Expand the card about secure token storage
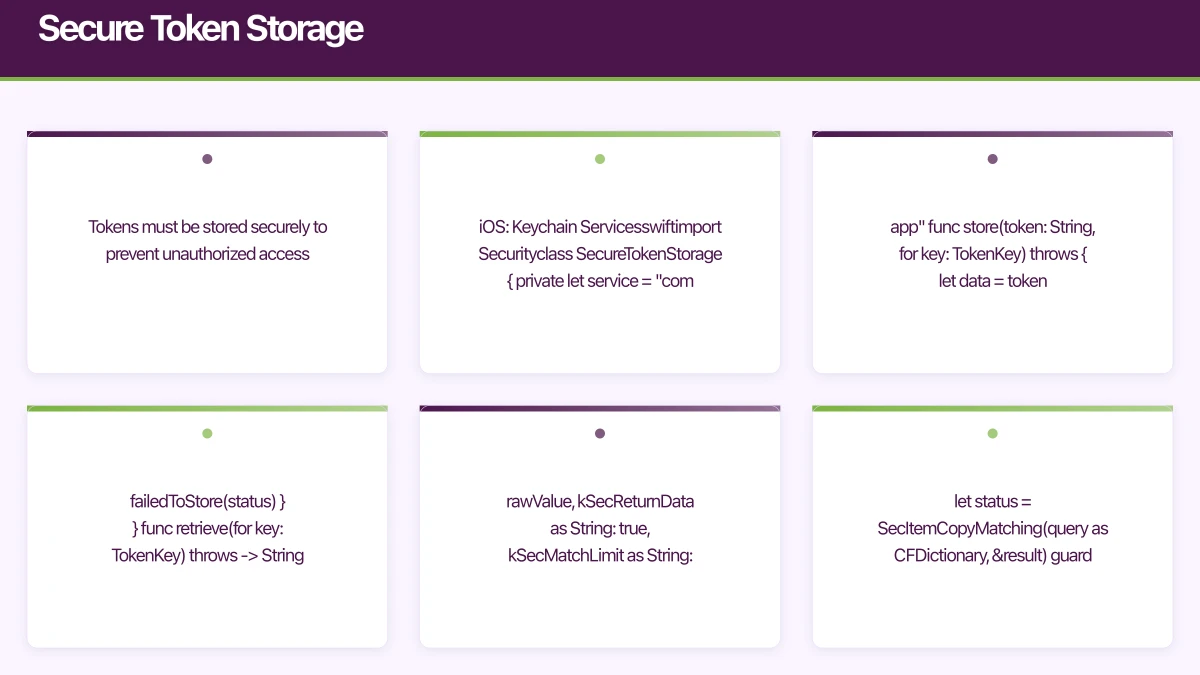Image resolution: width=1200 pixels, height=675 pixels. [207, 252]
